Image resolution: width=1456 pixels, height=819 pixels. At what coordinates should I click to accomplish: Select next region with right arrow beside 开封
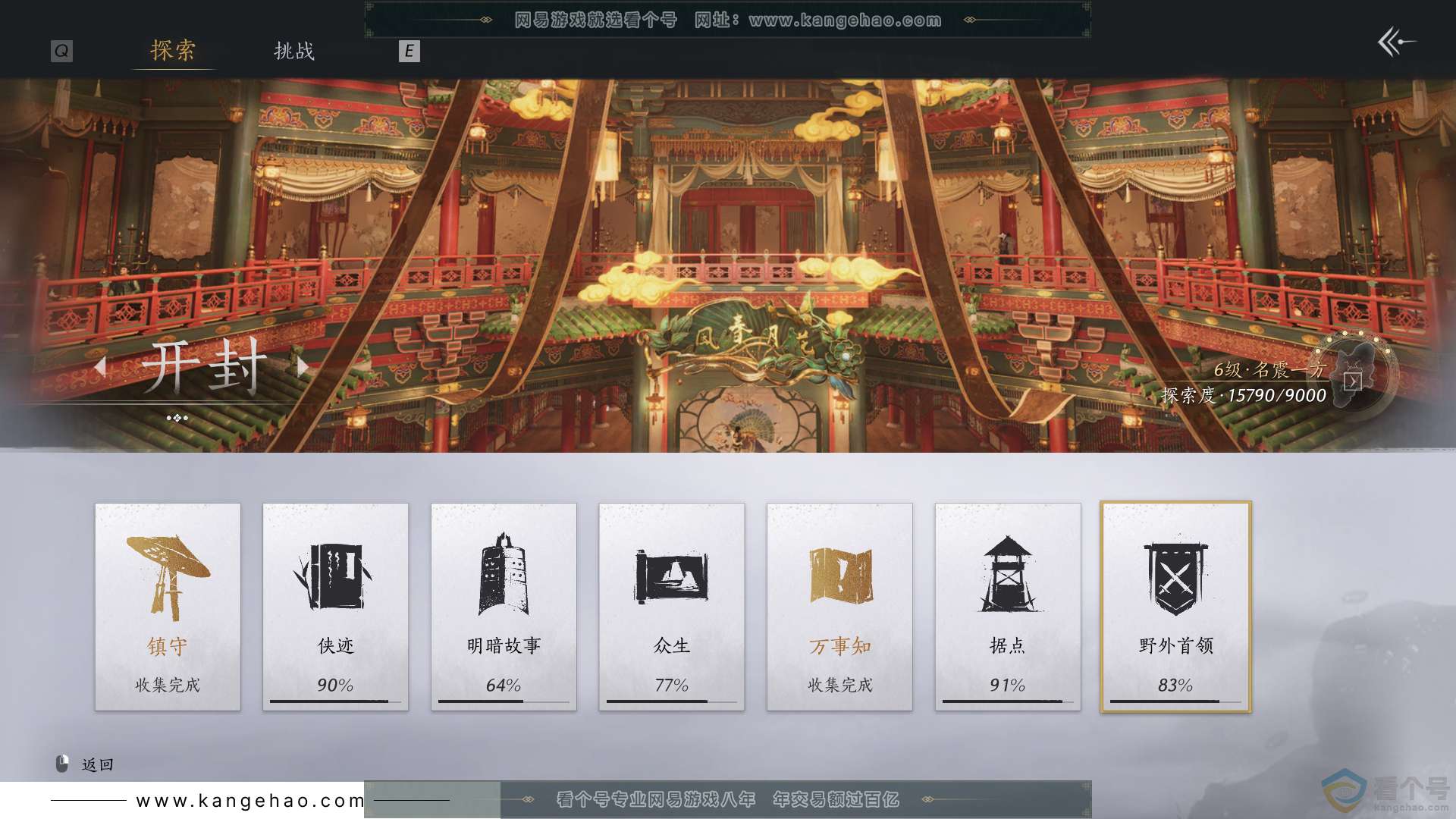click(303, 366)
